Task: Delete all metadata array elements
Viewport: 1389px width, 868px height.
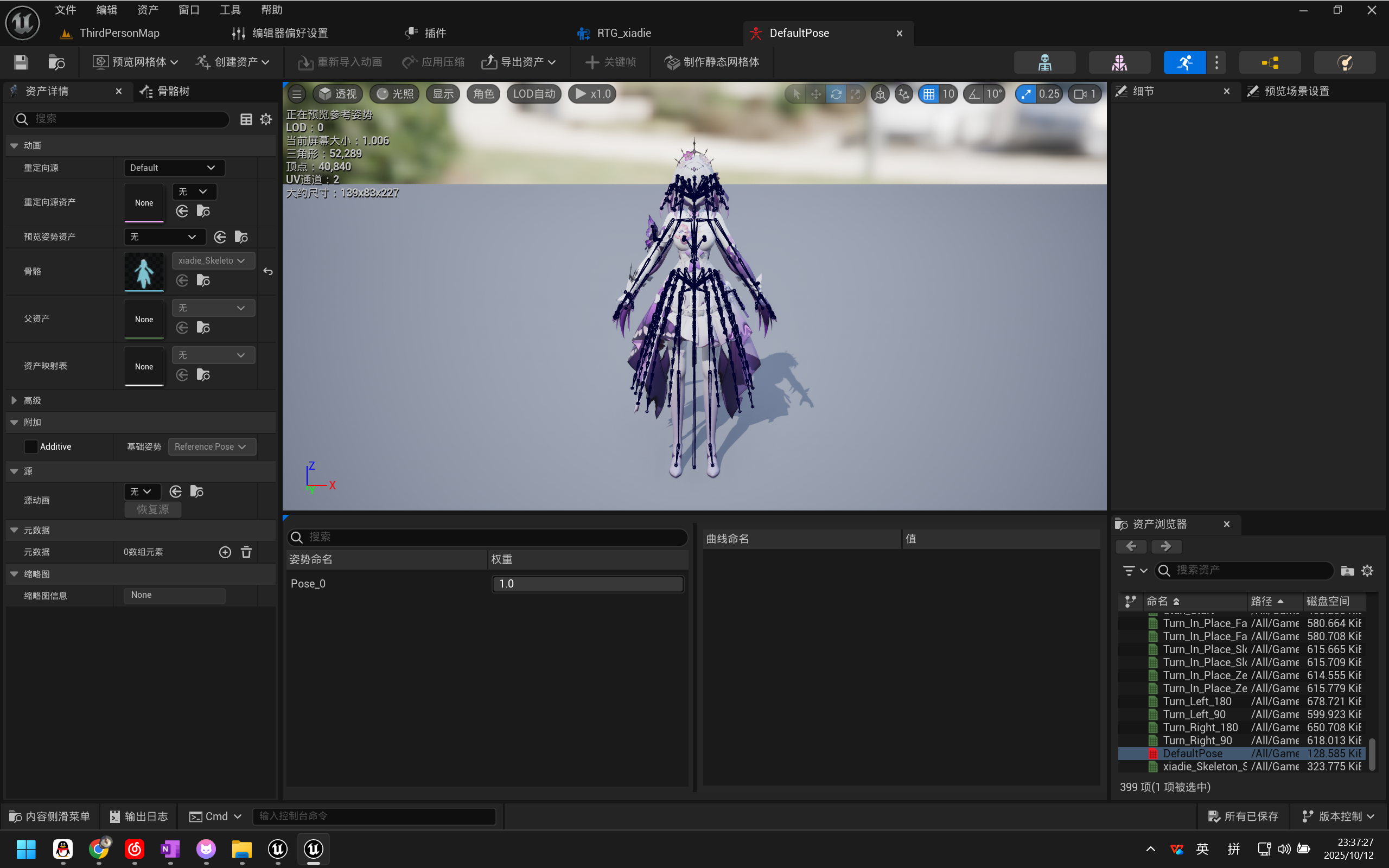Action: pyautogui.click(x=246, y=552)
